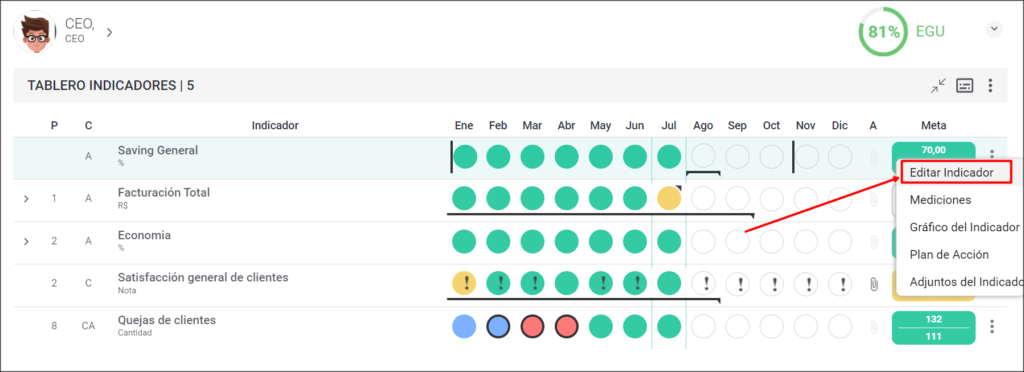Click Saving General January green circle
Viewport: 1024px width, 372px height.
[464, 157]
